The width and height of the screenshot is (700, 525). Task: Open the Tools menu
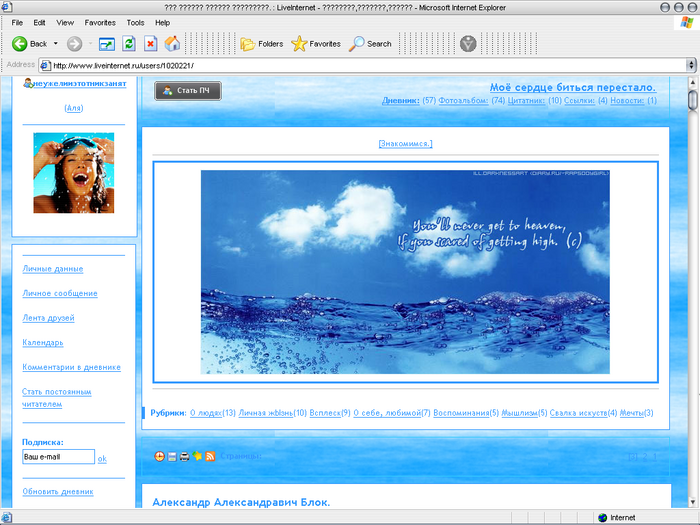click(x=135, y=23)
